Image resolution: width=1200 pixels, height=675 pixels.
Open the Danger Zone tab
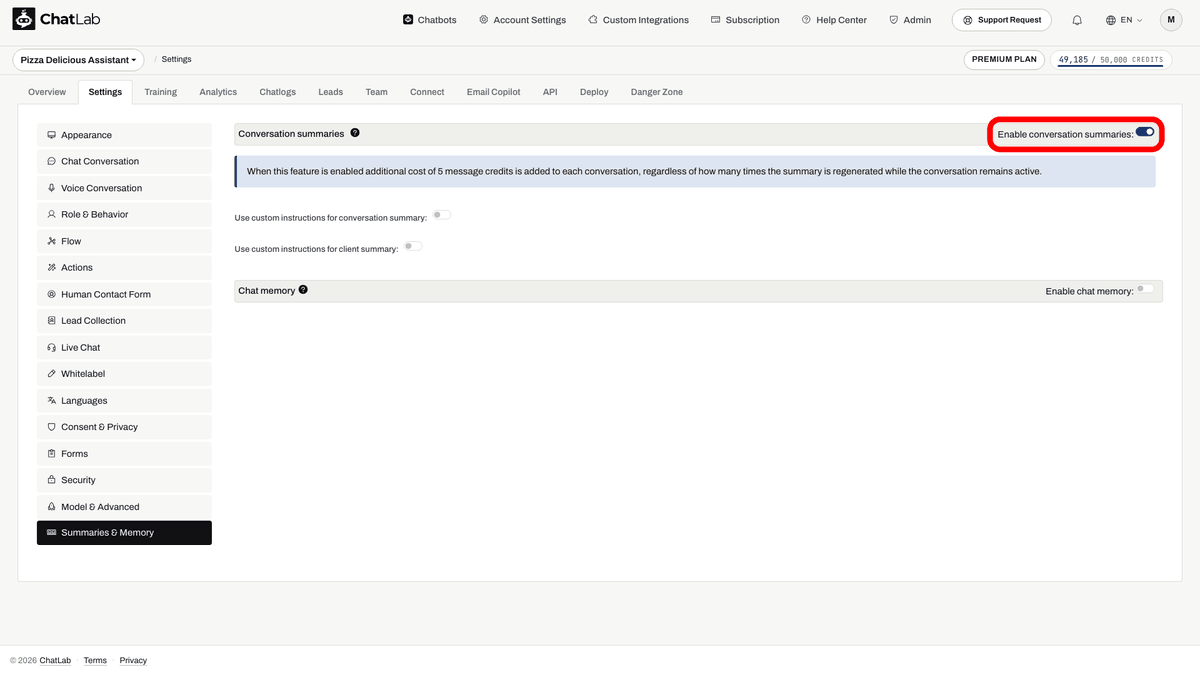coord(657,92)
